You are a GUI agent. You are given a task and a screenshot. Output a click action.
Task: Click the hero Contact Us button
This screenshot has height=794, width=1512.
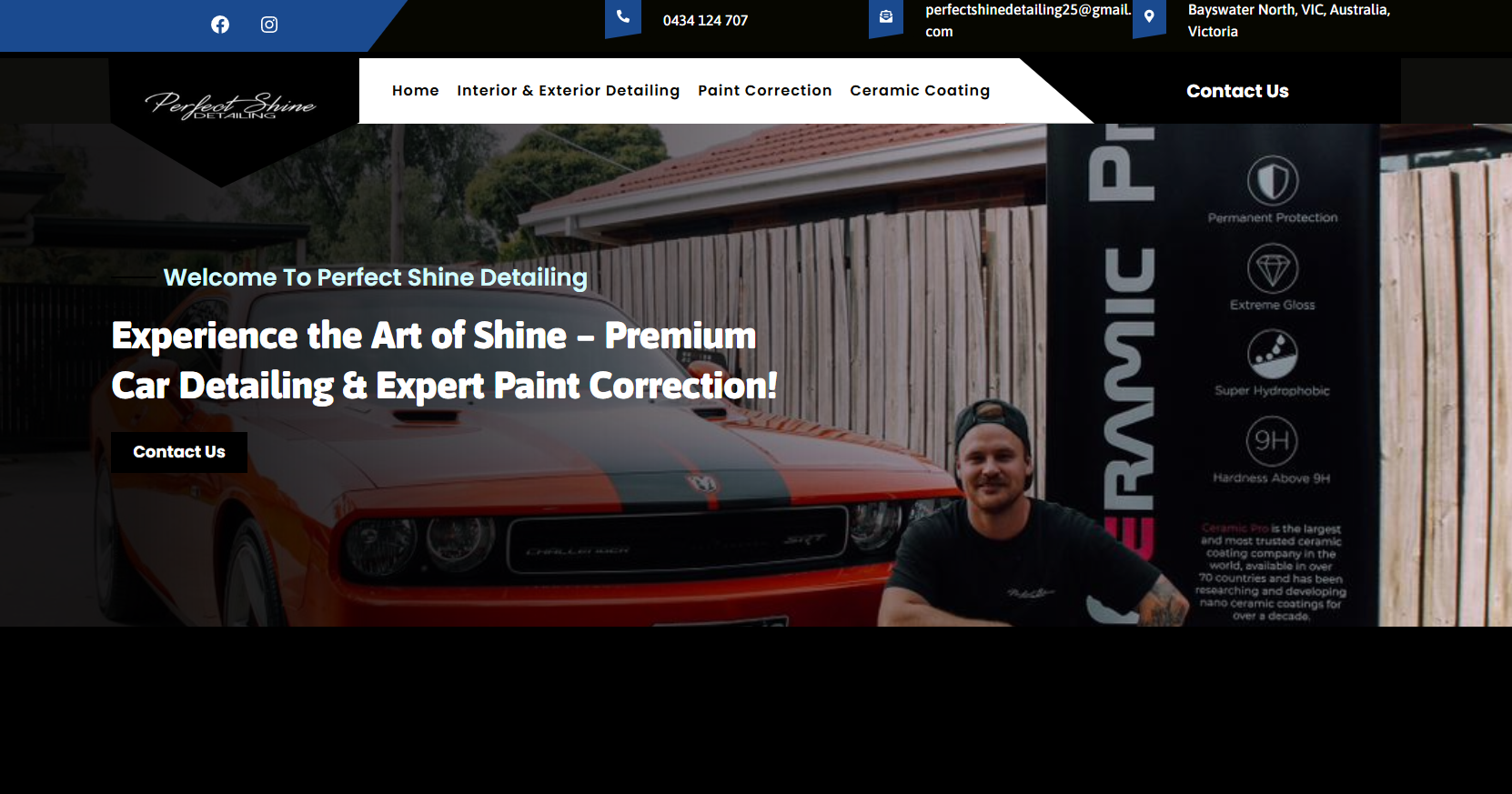[x=179, y=452]
